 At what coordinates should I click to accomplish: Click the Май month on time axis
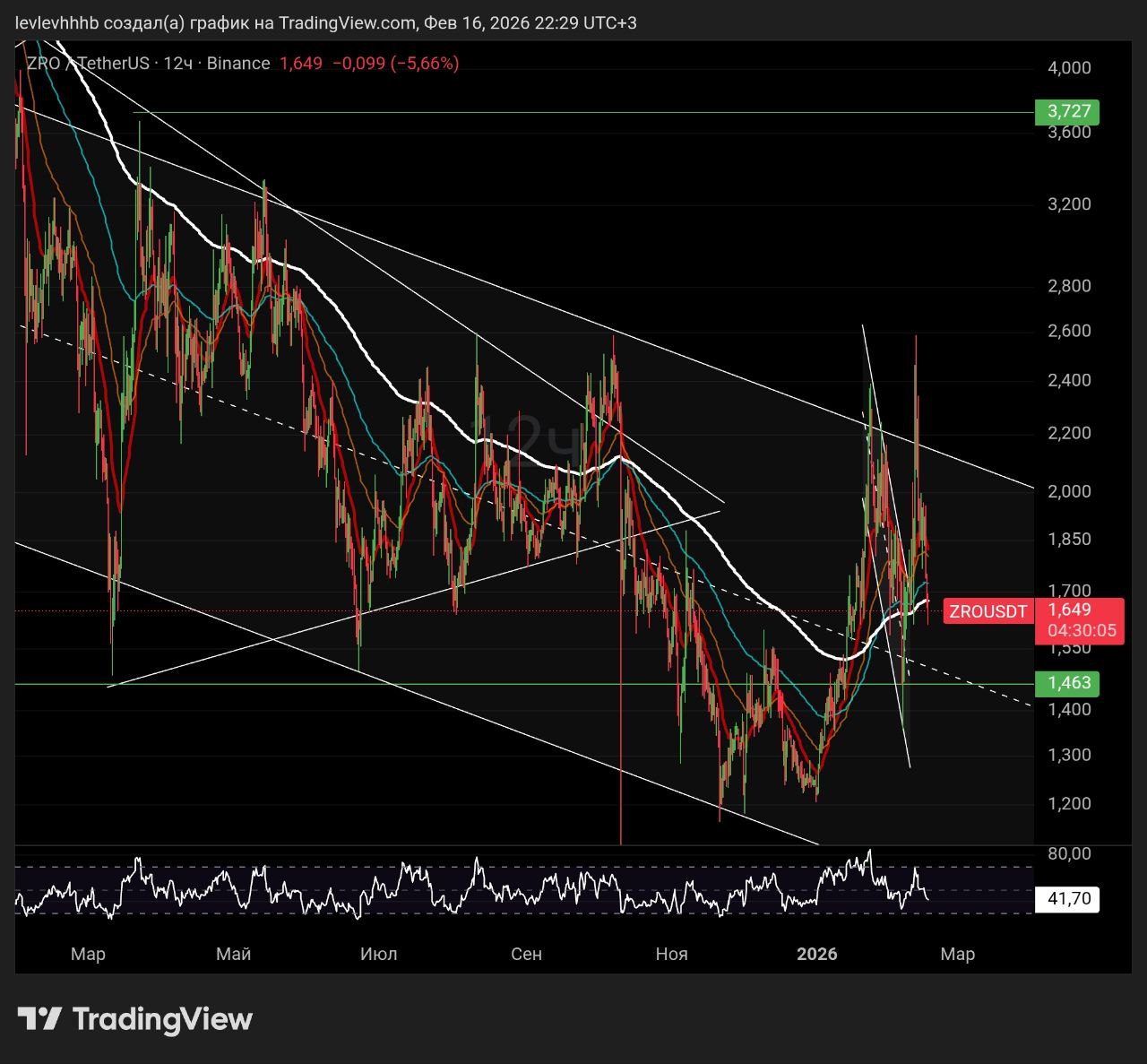pos(233,954)
